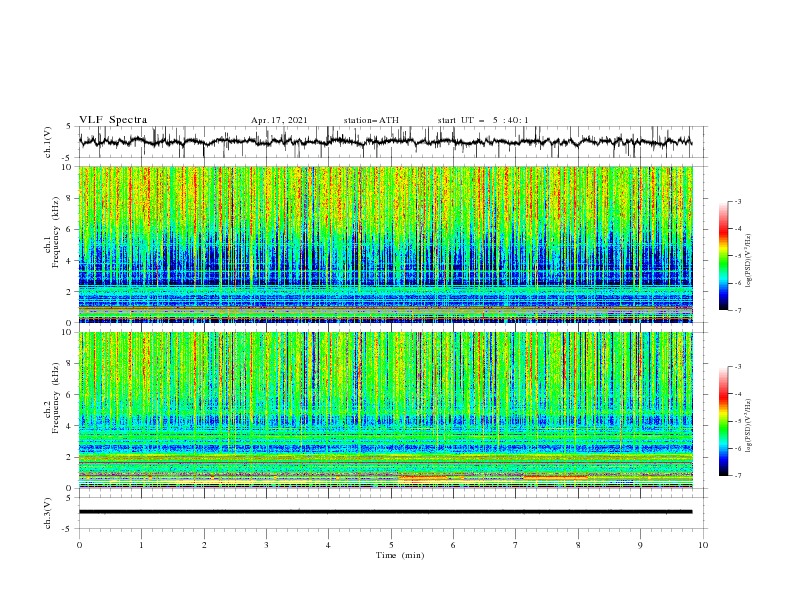Click time axis tick "9"
792x612 pixels.
pyautogui.click(x=640, y=545)
